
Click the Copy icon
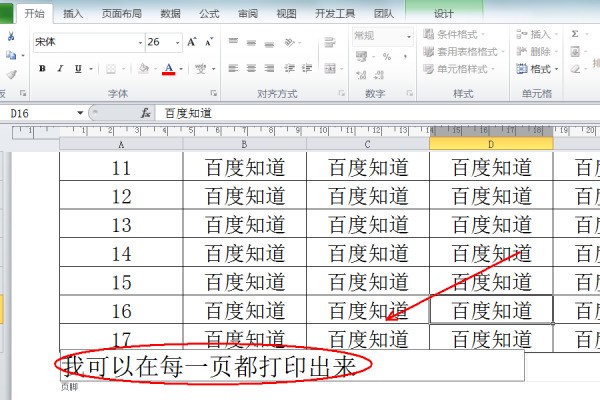tap(11, 56)
